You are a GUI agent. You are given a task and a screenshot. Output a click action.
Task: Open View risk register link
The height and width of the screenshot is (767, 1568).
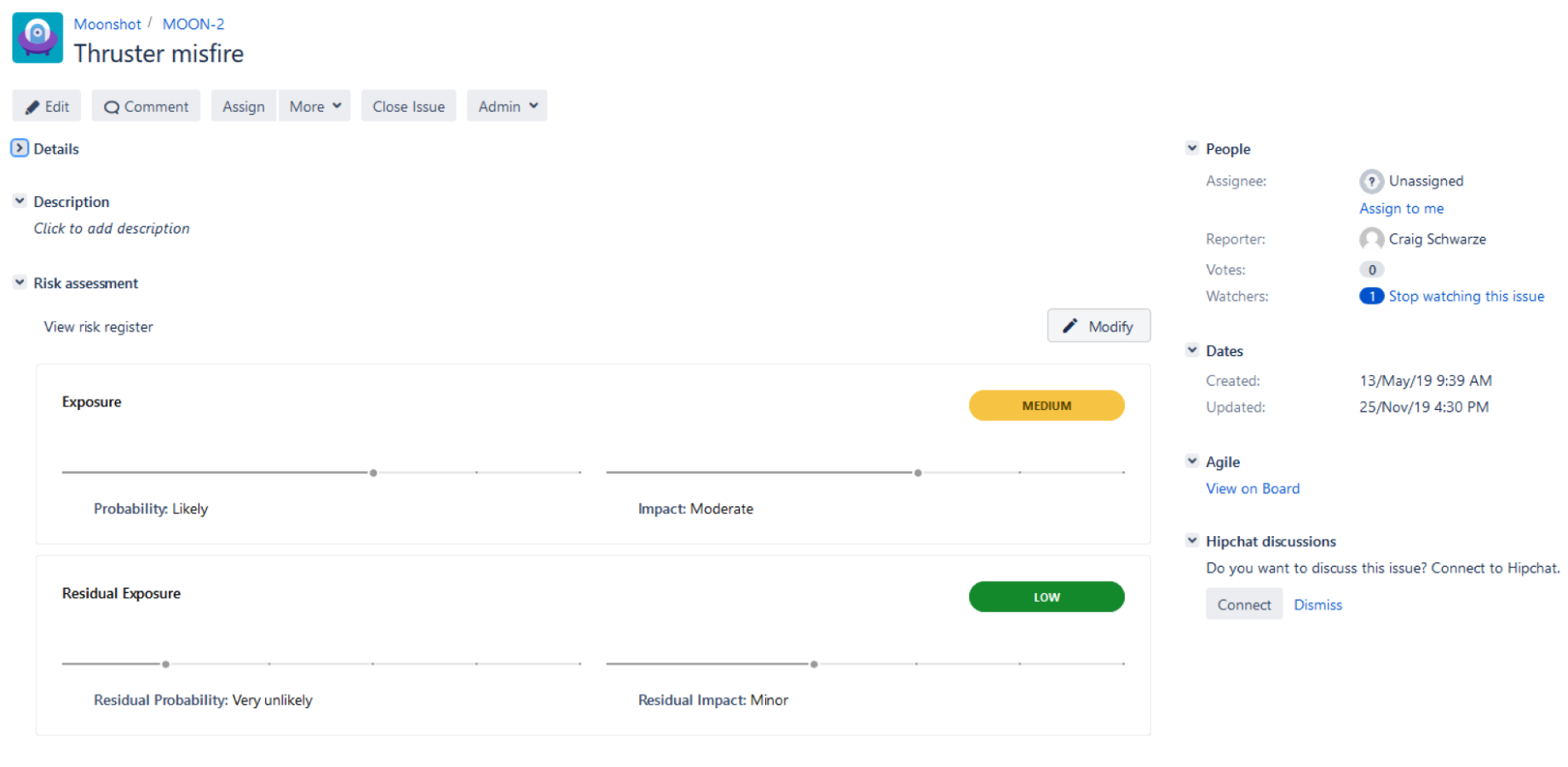click(98, 326)
